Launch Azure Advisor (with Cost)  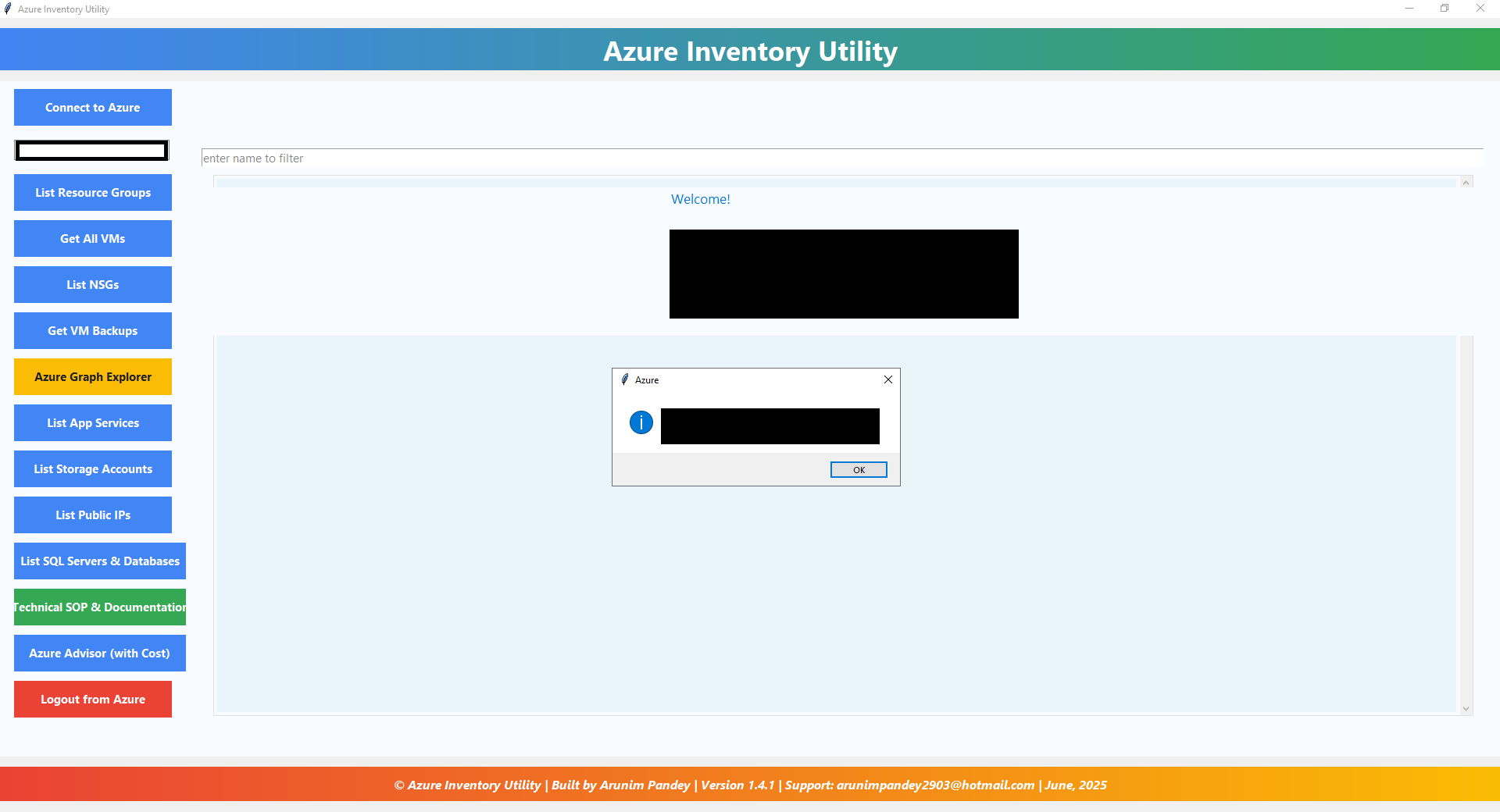click(99, 653)
